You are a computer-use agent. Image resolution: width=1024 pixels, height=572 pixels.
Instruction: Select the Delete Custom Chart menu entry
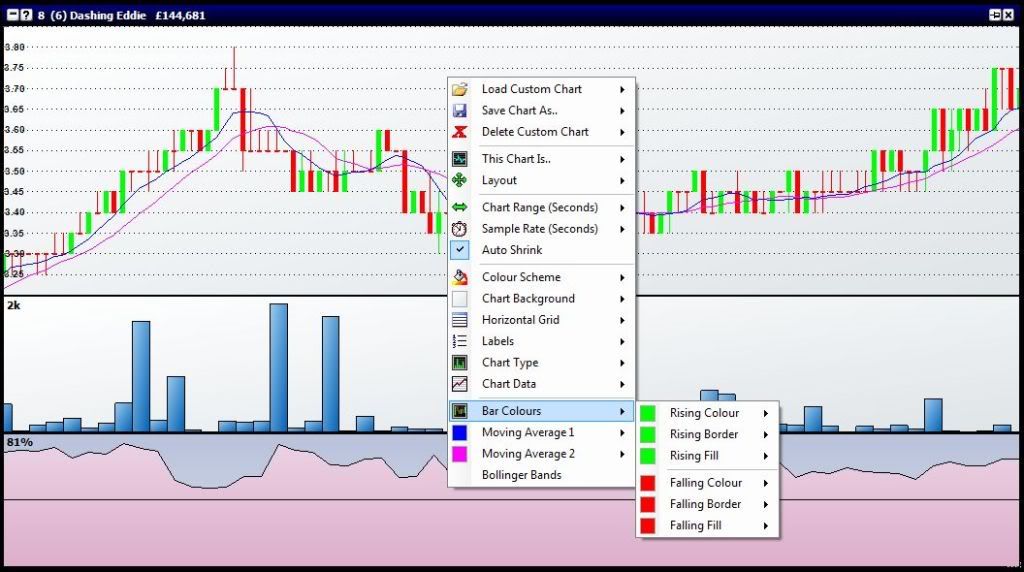tap(541, 132)
